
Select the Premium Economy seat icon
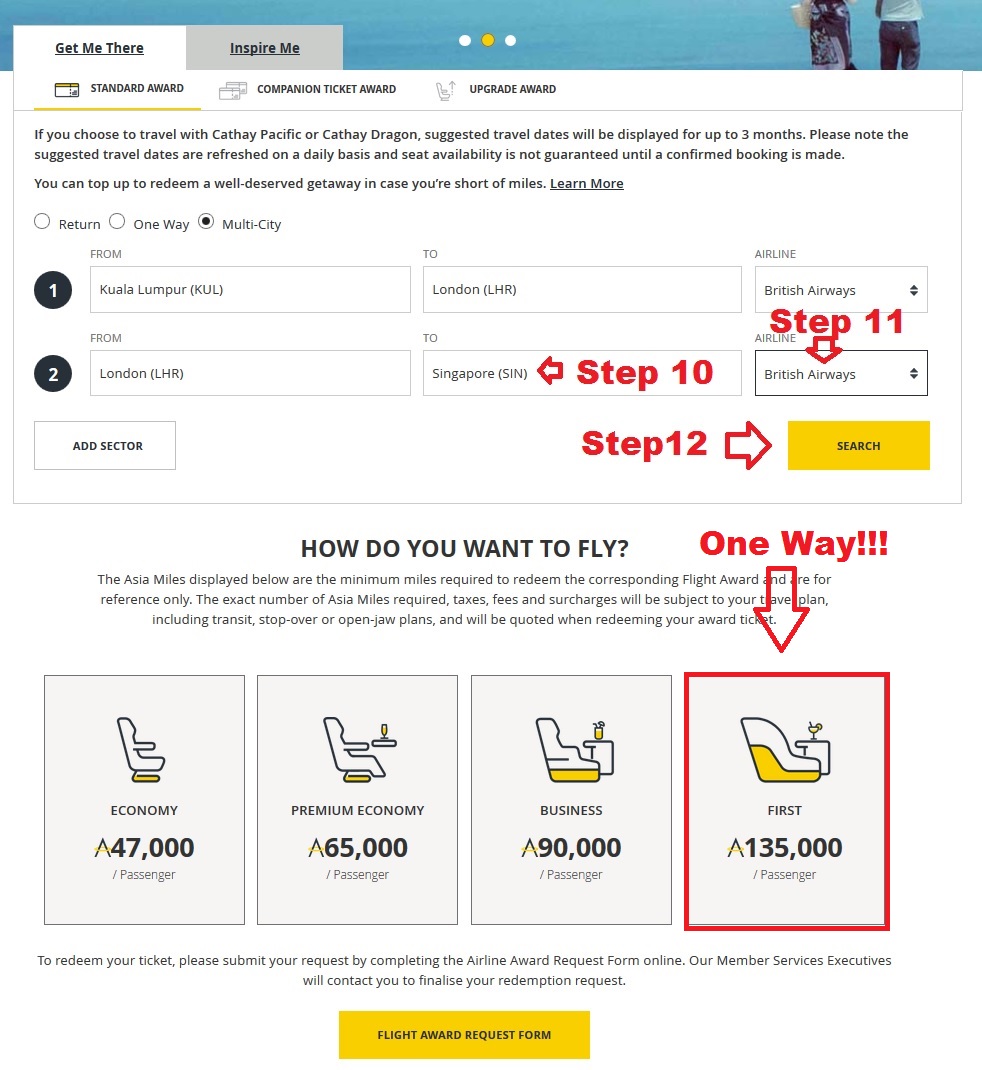(360, 749)
